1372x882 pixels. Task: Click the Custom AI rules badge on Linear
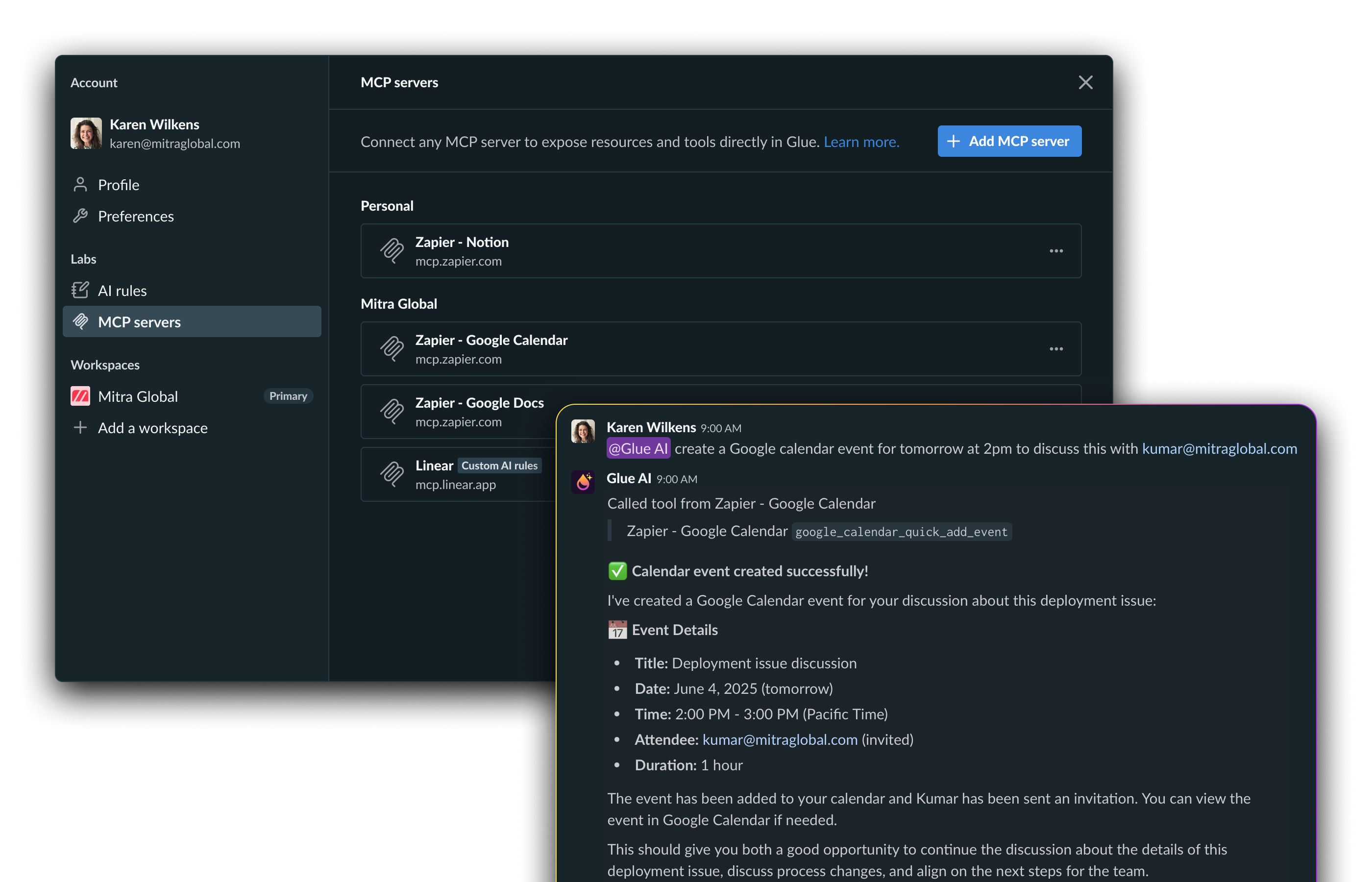click(x=499, y=465)
